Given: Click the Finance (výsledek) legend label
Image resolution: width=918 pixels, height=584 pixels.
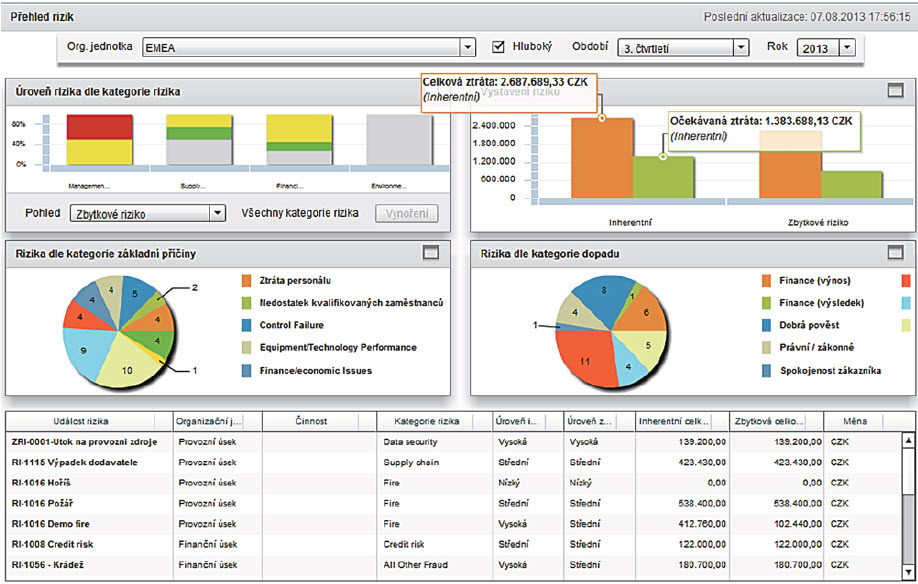Looking at the screenshot, I should [821, 303].
